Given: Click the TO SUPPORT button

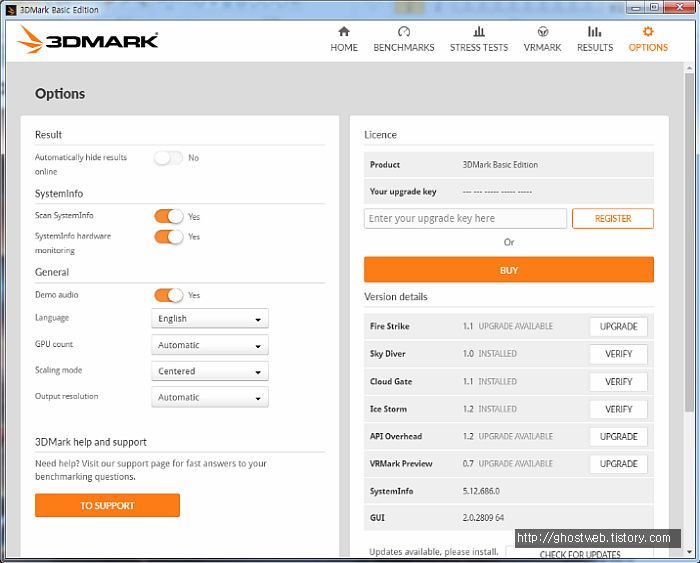Looking at the screenshot, I should [107, 505].
